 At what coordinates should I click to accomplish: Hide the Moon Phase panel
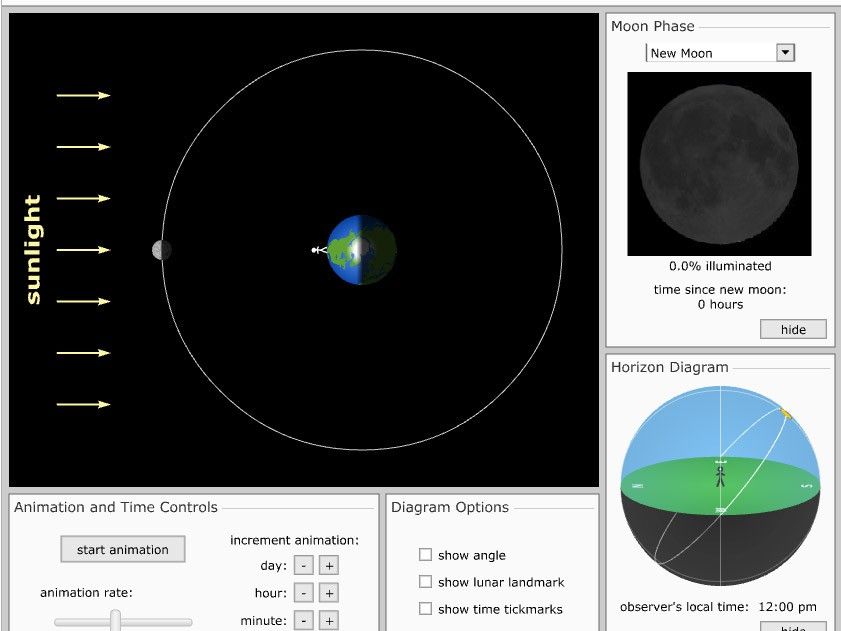[x=792, y=329]
